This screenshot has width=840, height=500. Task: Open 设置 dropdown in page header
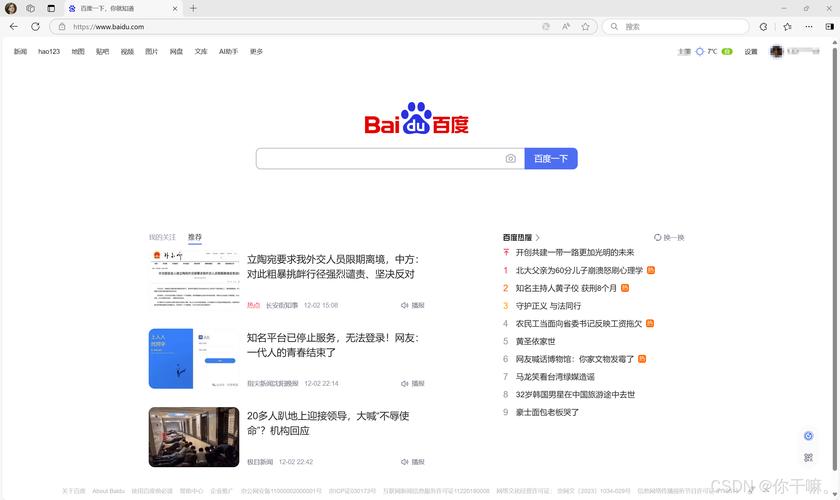click(x=751, y=51)
